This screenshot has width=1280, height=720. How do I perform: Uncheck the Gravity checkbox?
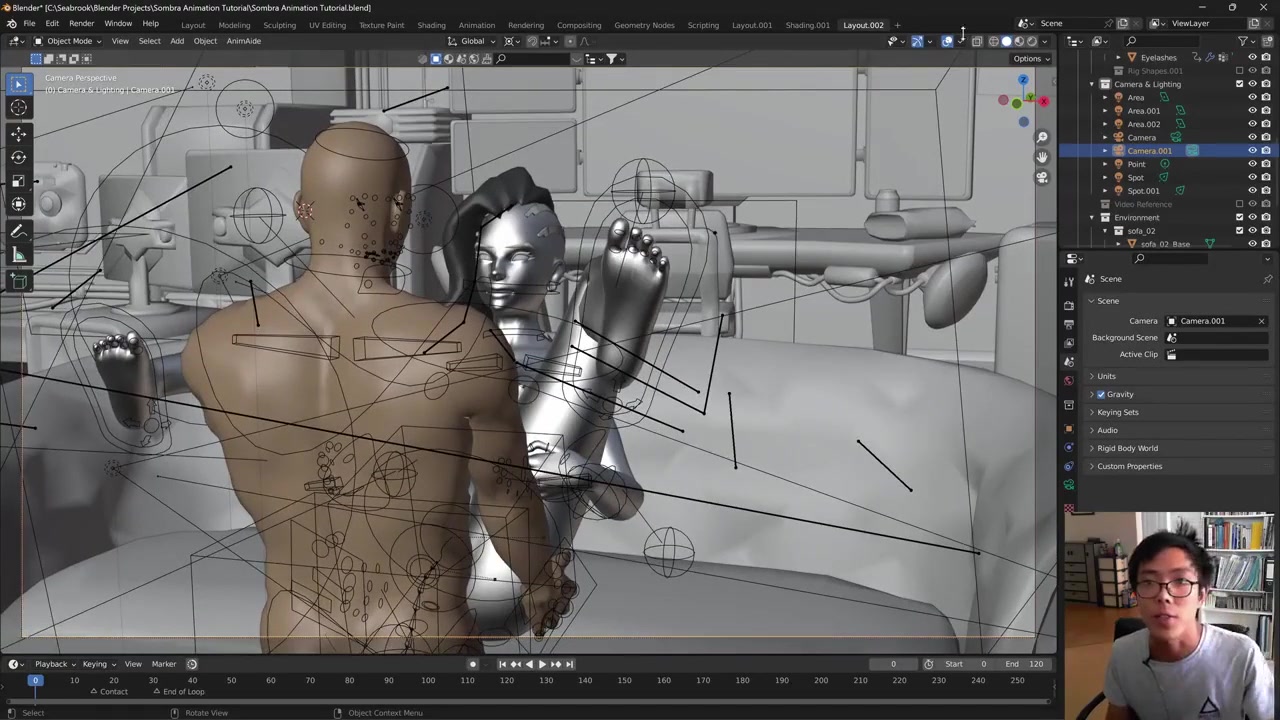point(1101,394)
